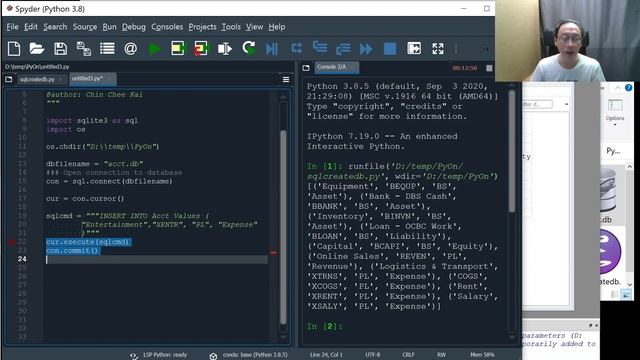Stop current console command square button
The image size is (640, 360).
(x=489, y=68)
